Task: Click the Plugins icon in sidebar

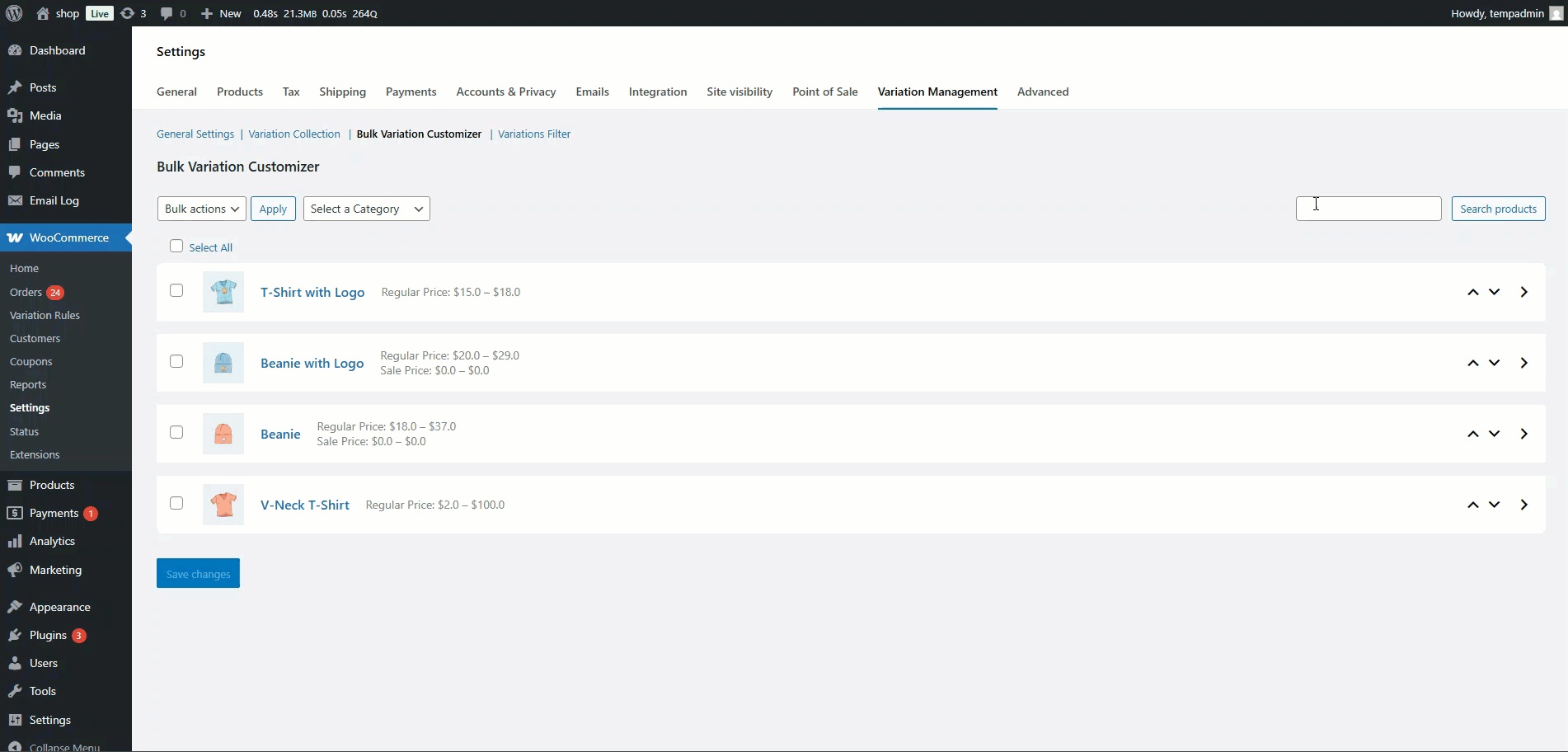Action: coord(15,635)
